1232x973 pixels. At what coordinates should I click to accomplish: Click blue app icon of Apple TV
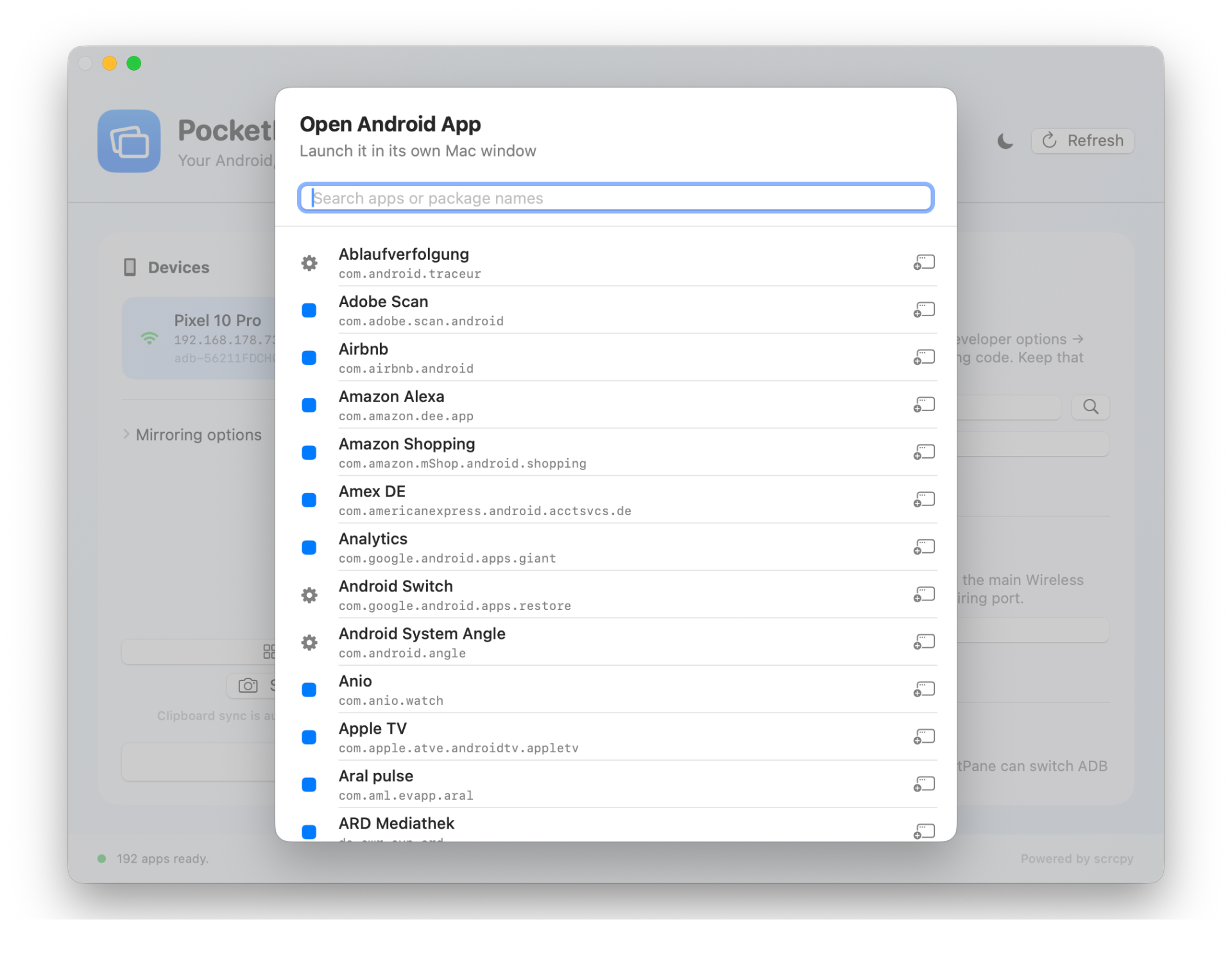coord(309,738)
